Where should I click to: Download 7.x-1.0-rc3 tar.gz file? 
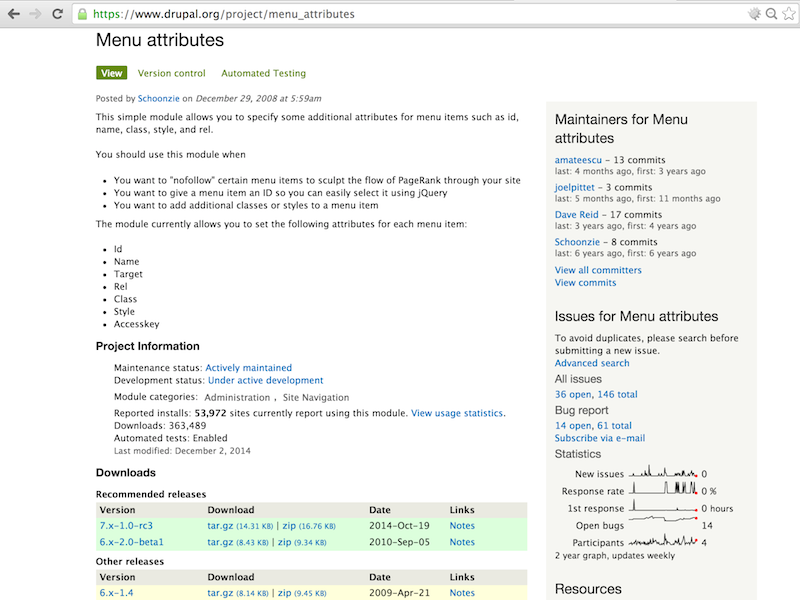(x=220, y=525)
